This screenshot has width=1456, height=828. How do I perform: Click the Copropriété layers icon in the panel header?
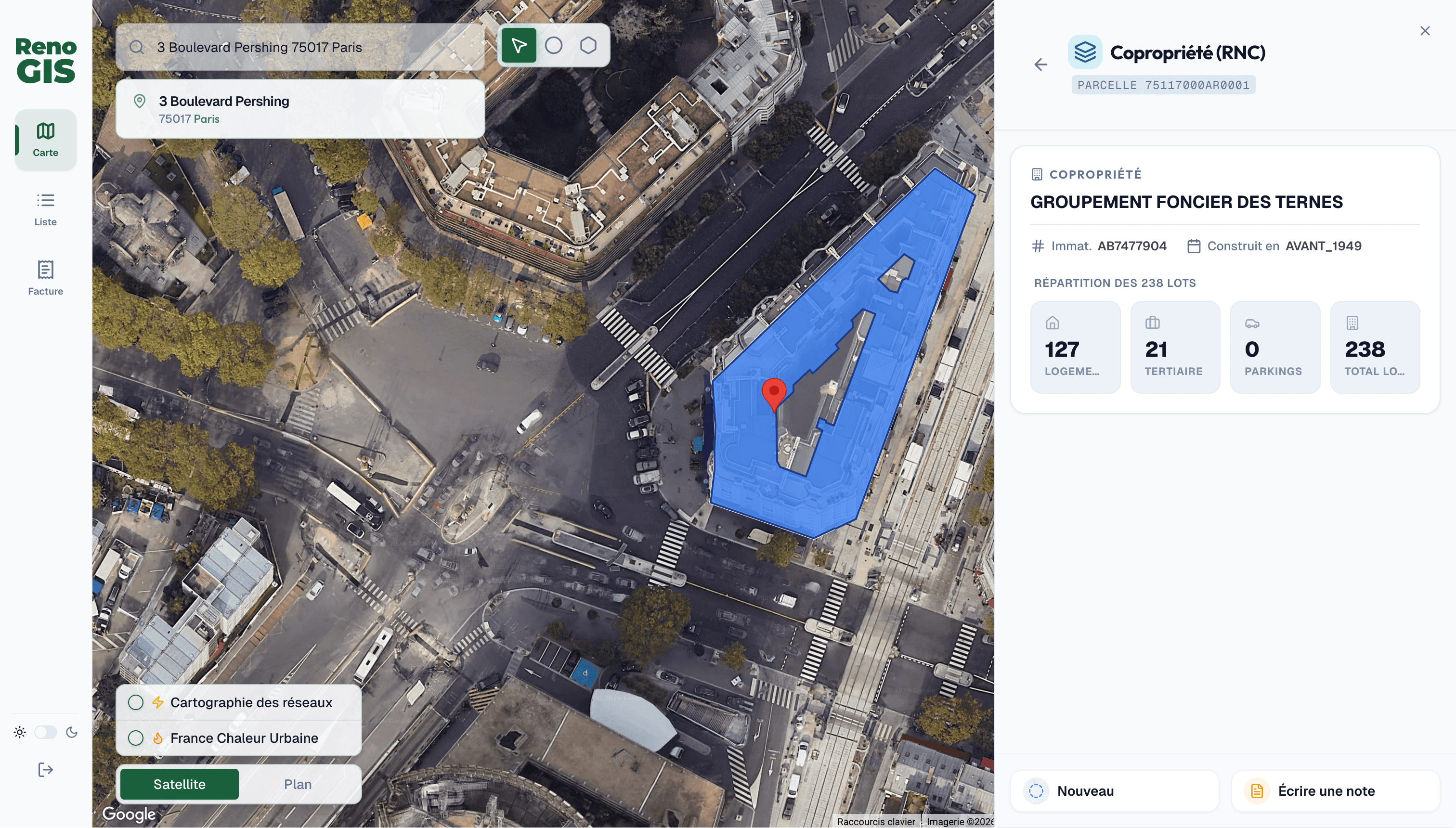(1086, 52)
